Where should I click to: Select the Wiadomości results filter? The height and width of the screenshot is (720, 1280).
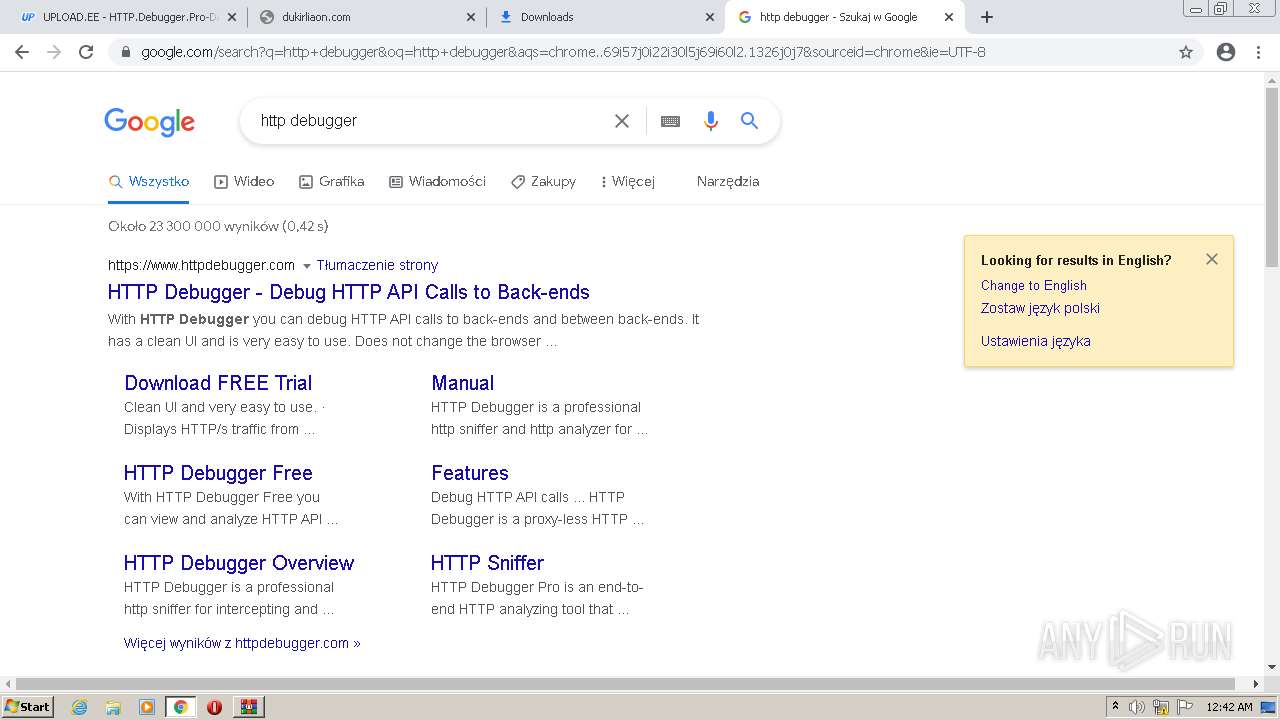pos(437,182)
